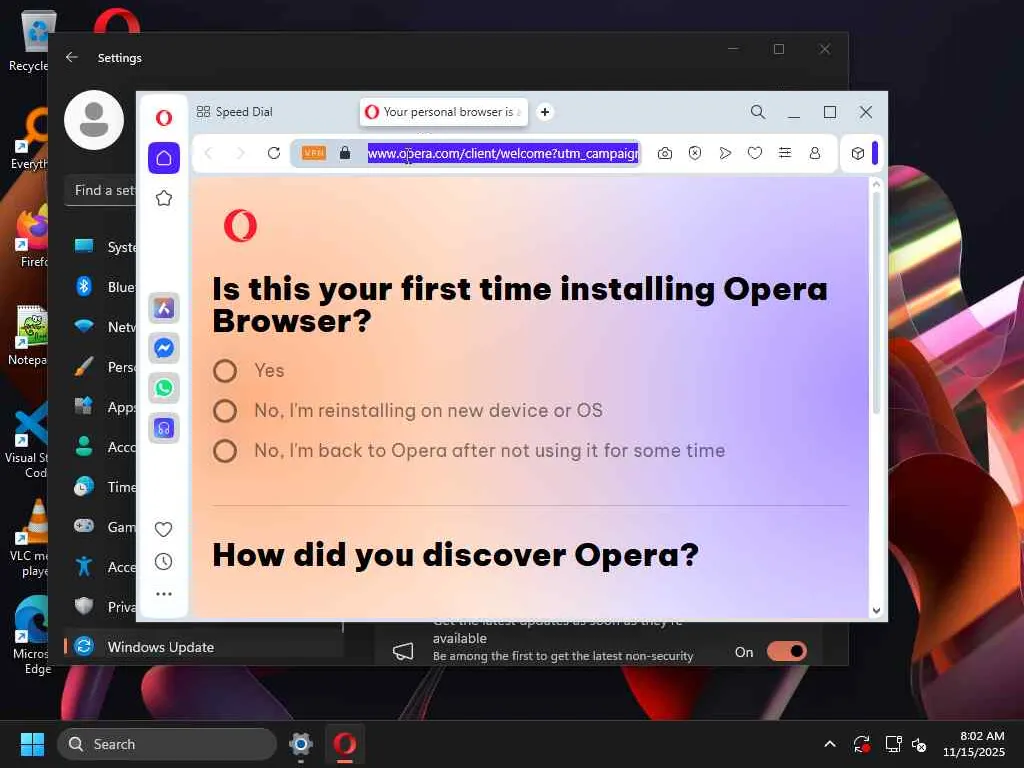The image size is (1024, 768).
Task: Click the 'Find a setting' search box
Action: [101, 190]
